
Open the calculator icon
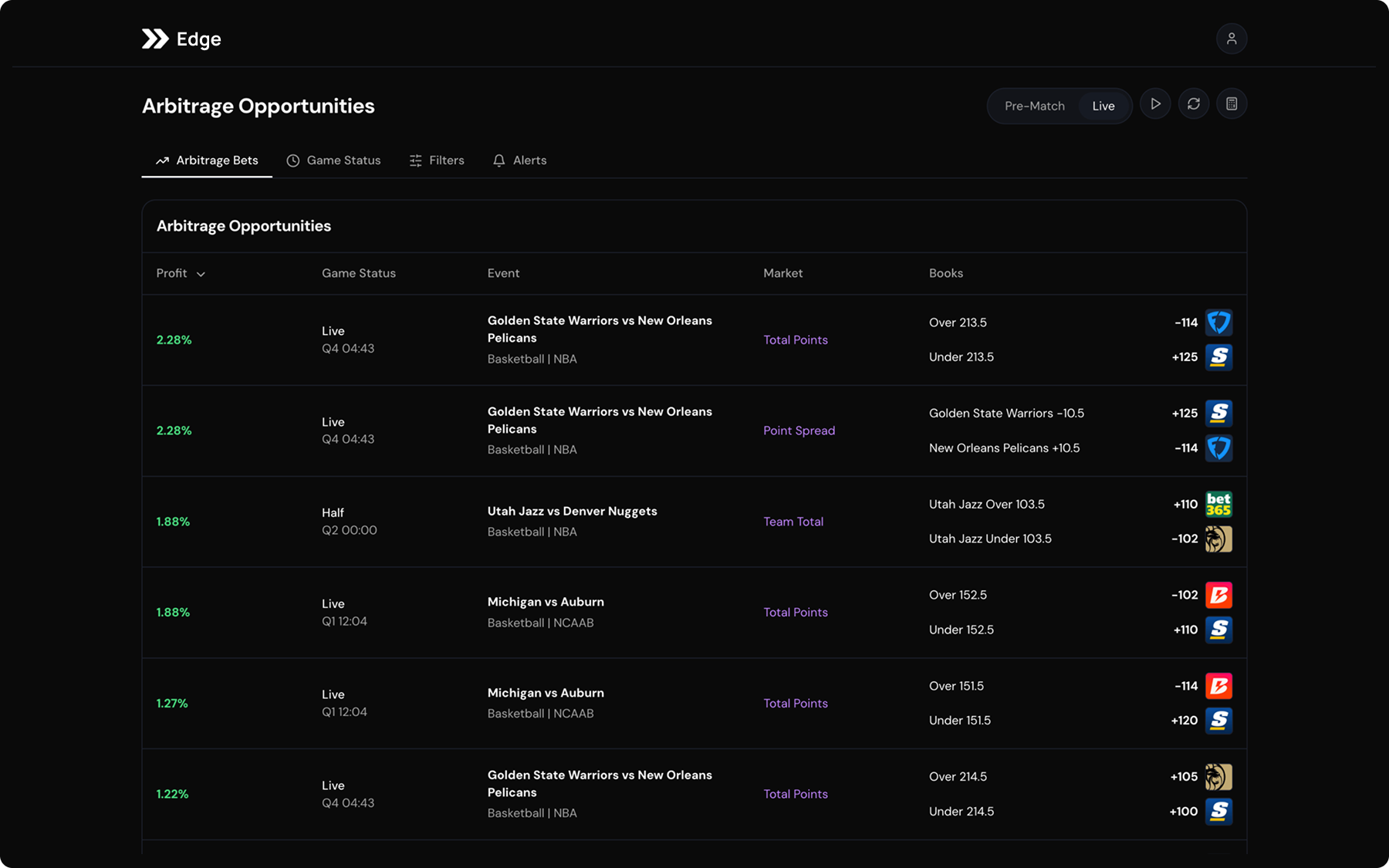tap(1231, 104)
